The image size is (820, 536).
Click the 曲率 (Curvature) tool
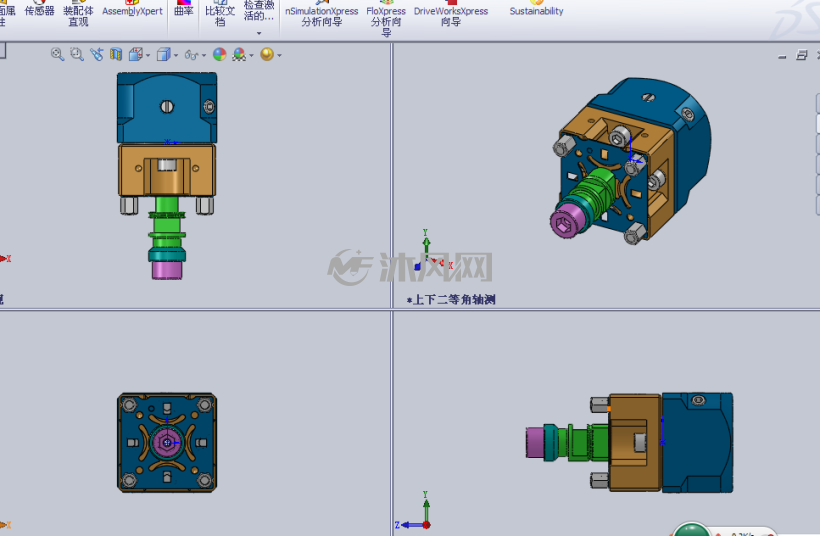pos(184,11)
